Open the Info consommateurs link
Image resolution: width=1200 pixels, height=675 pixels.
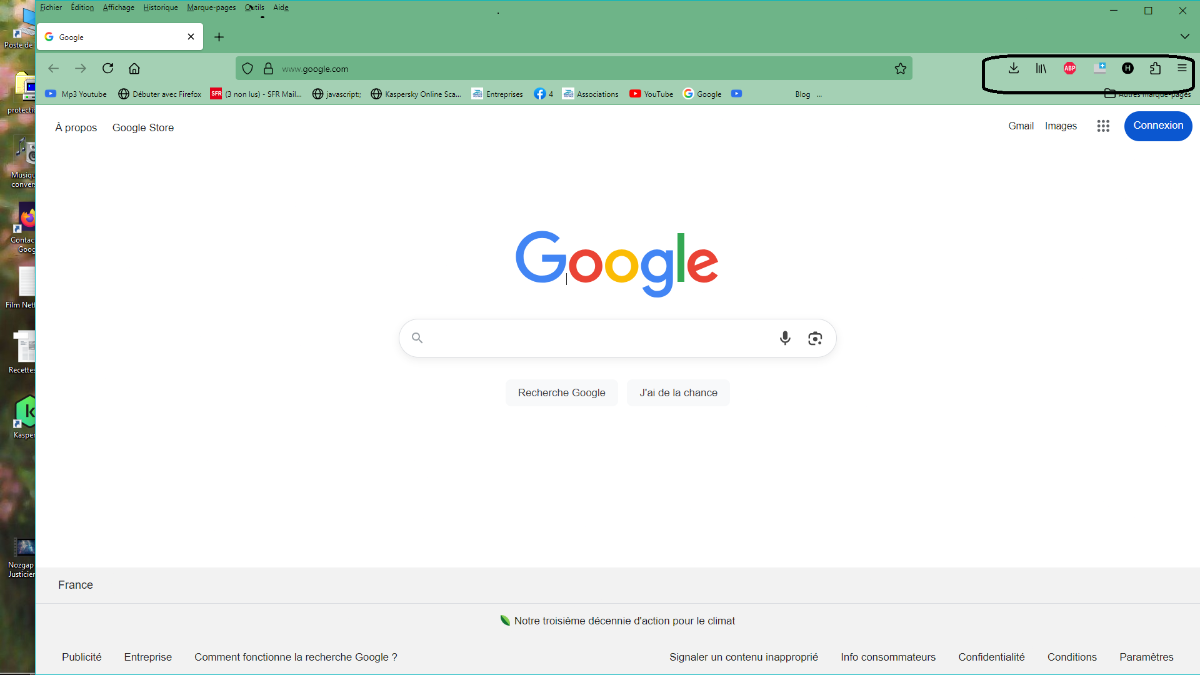tap(888, 657)
